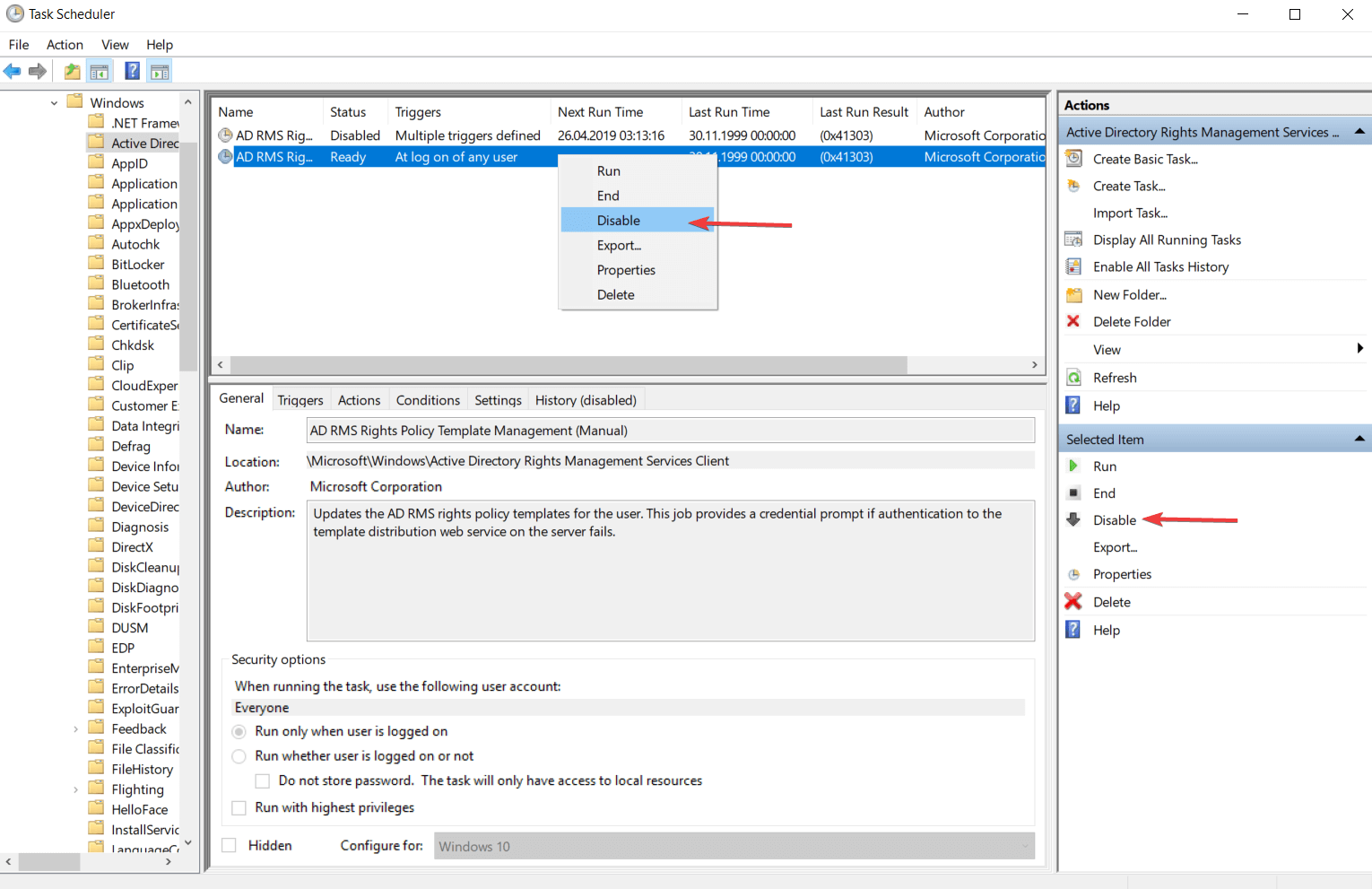The height and width of the screenshot is (889, 1372).
Task: Check the Run with highest privileges checkbox
Action: 239,807
